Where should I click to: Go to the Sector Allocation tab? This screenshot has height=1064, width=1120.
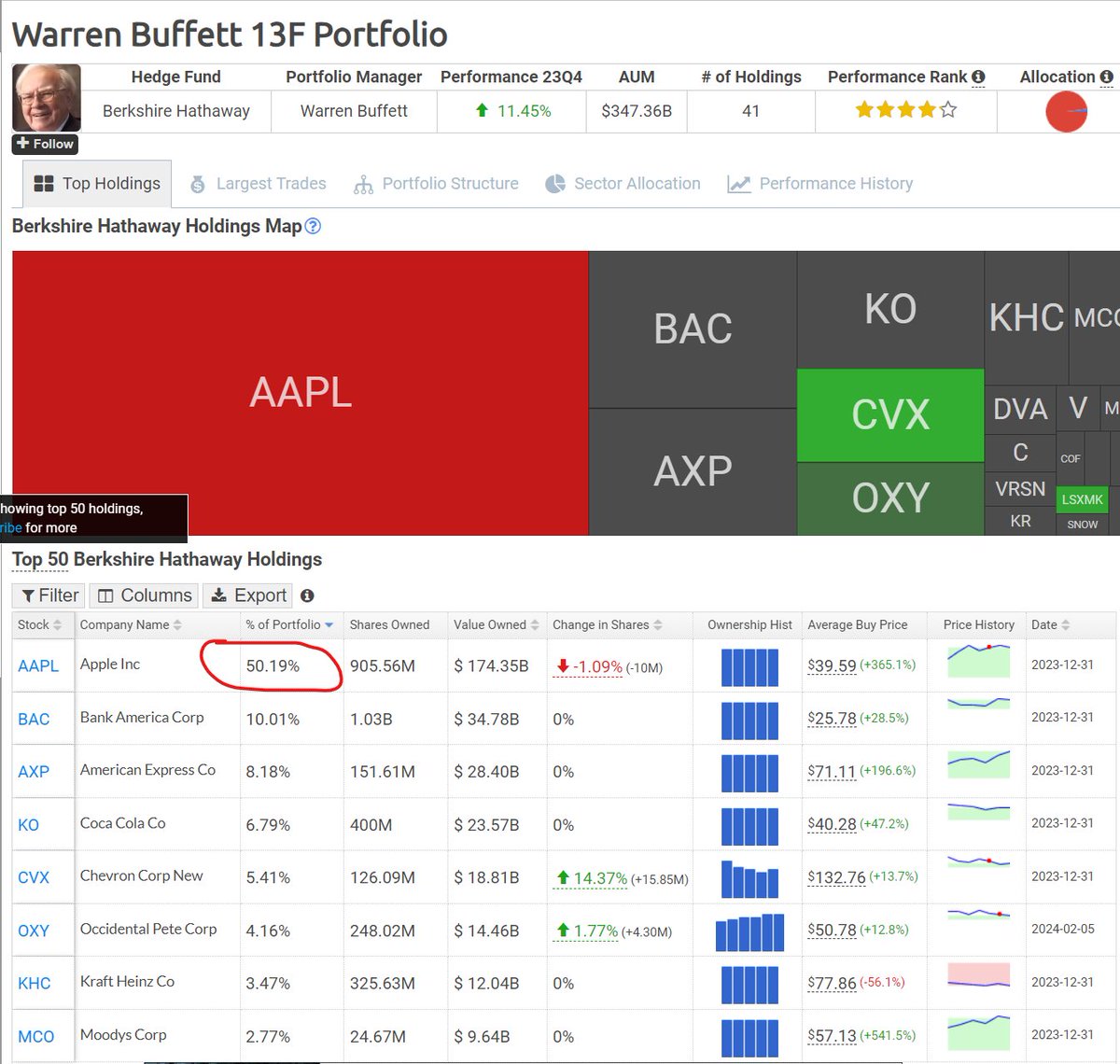click(623, 184)
